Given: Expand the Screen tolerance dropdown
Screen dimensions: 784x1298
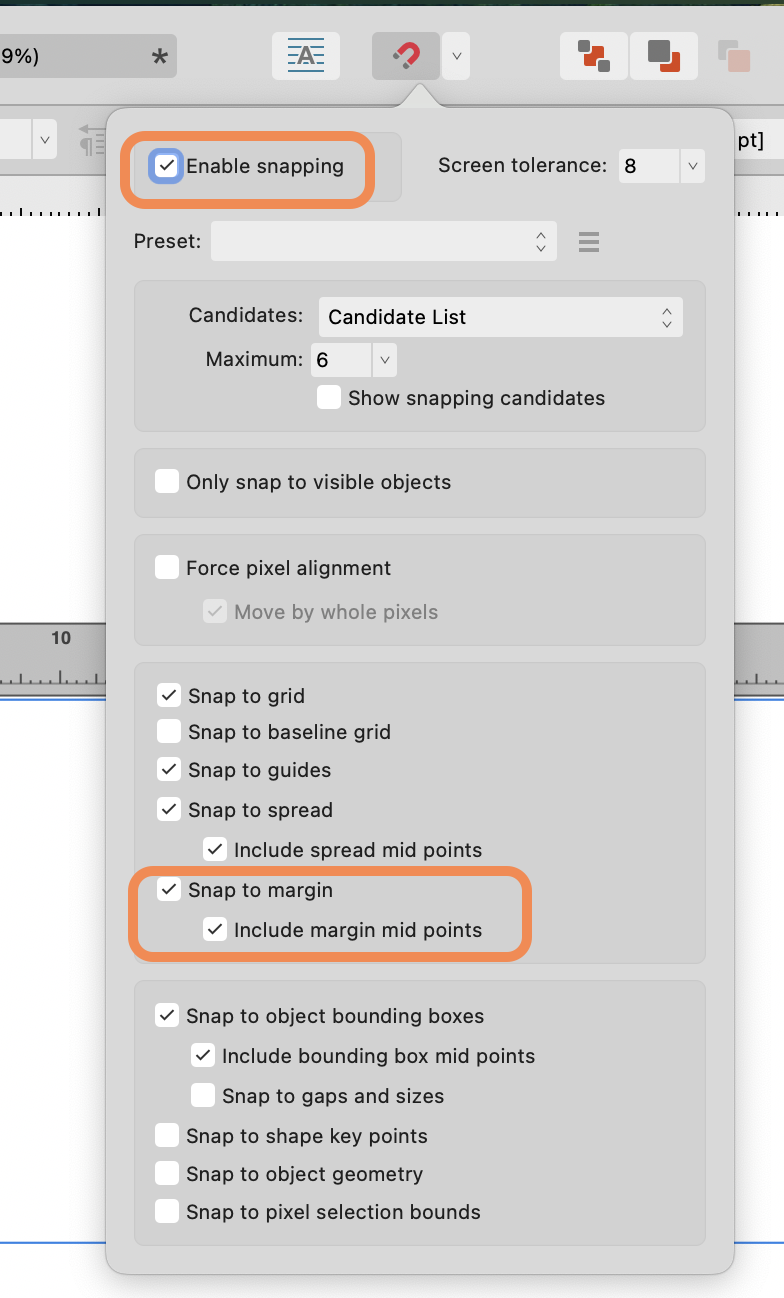Looking at the screenshot, I should [x=693, y=166].
